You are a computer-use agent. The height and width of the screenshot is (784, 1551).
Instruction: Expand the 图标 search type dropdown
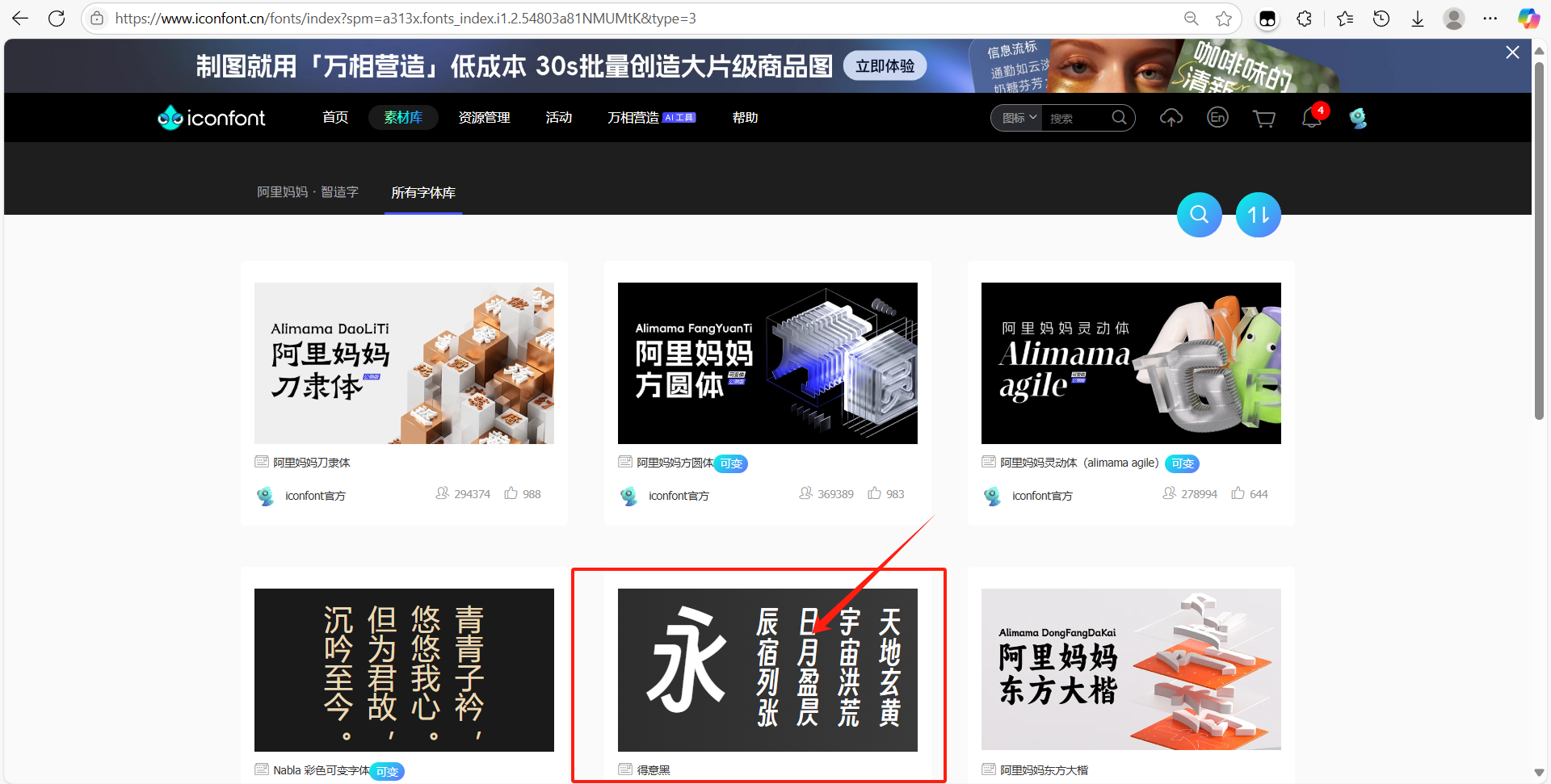point(1019,118)
